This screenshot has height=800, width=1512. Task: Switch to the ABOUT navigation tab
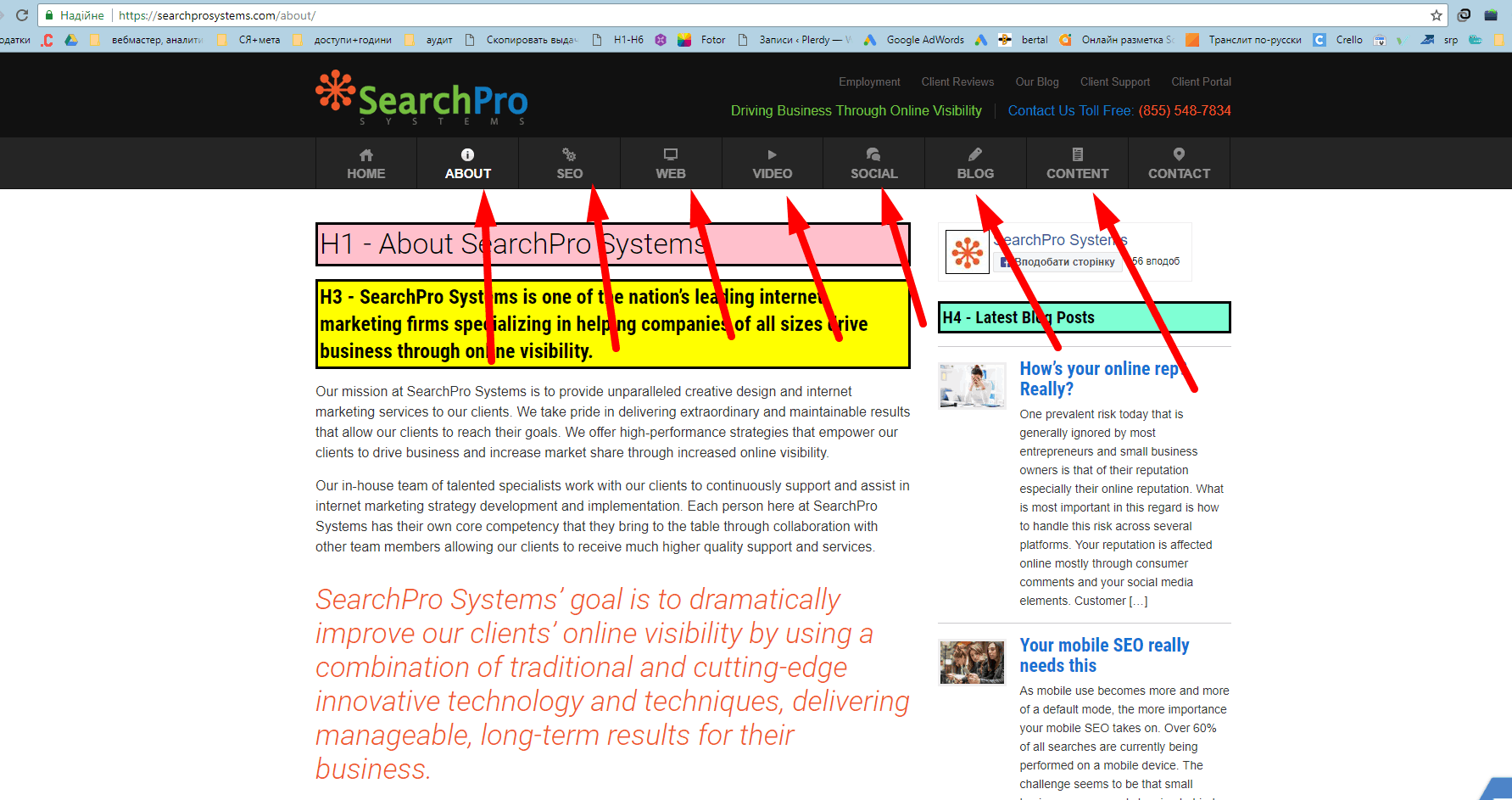point(467,164)
